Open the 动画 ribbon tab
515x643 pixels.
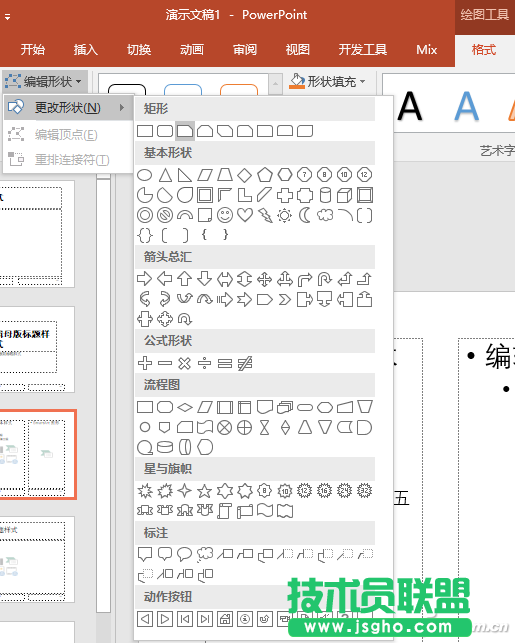tap(191, 50)
